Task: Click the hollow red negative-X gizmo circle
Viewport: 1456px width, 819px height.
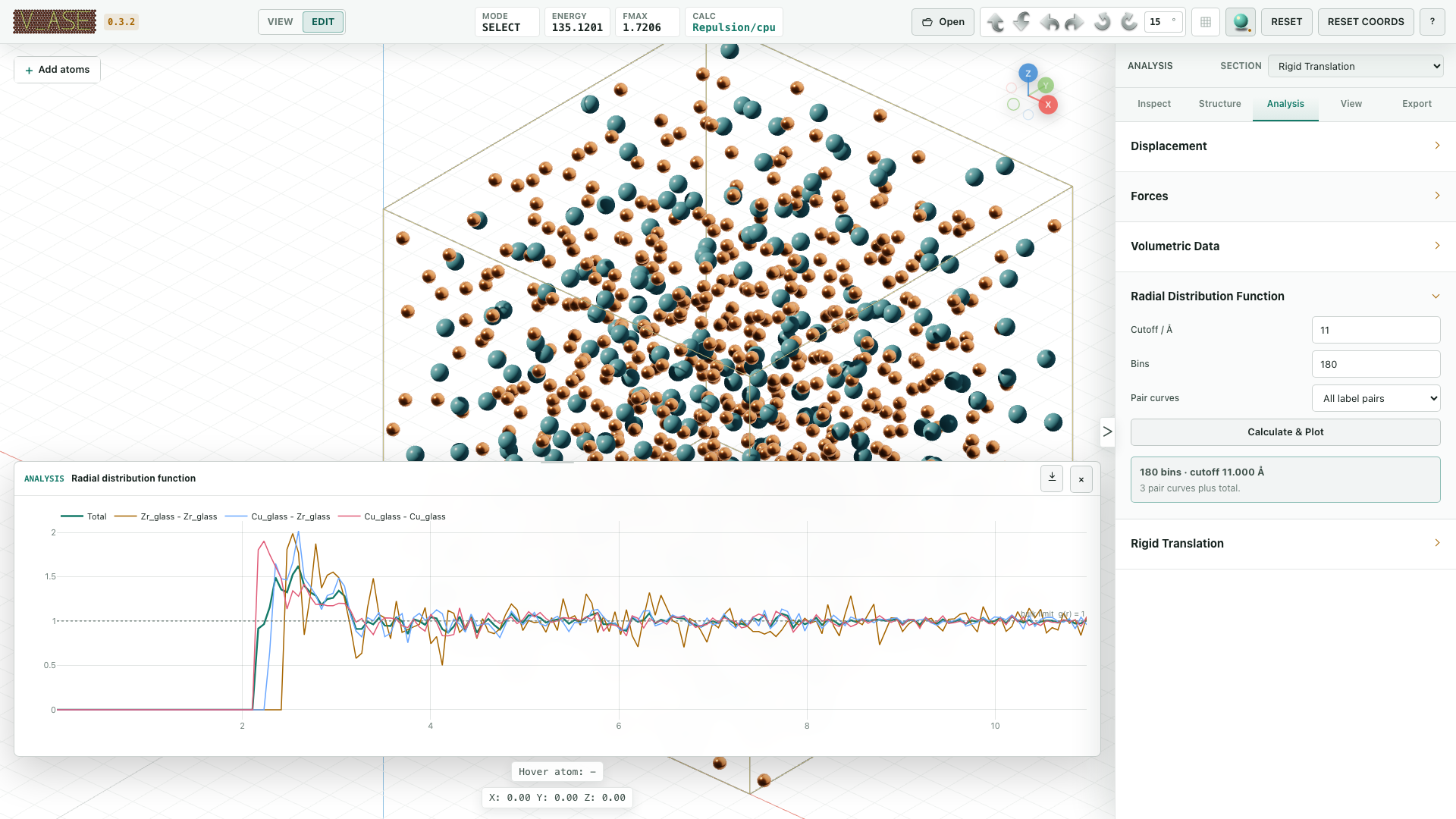Action: (1011, 88)
